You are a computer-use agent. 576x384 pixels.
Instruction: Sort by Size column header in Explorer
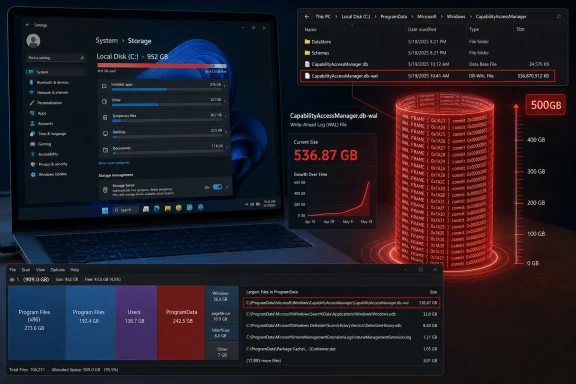(x=520, y=29)
